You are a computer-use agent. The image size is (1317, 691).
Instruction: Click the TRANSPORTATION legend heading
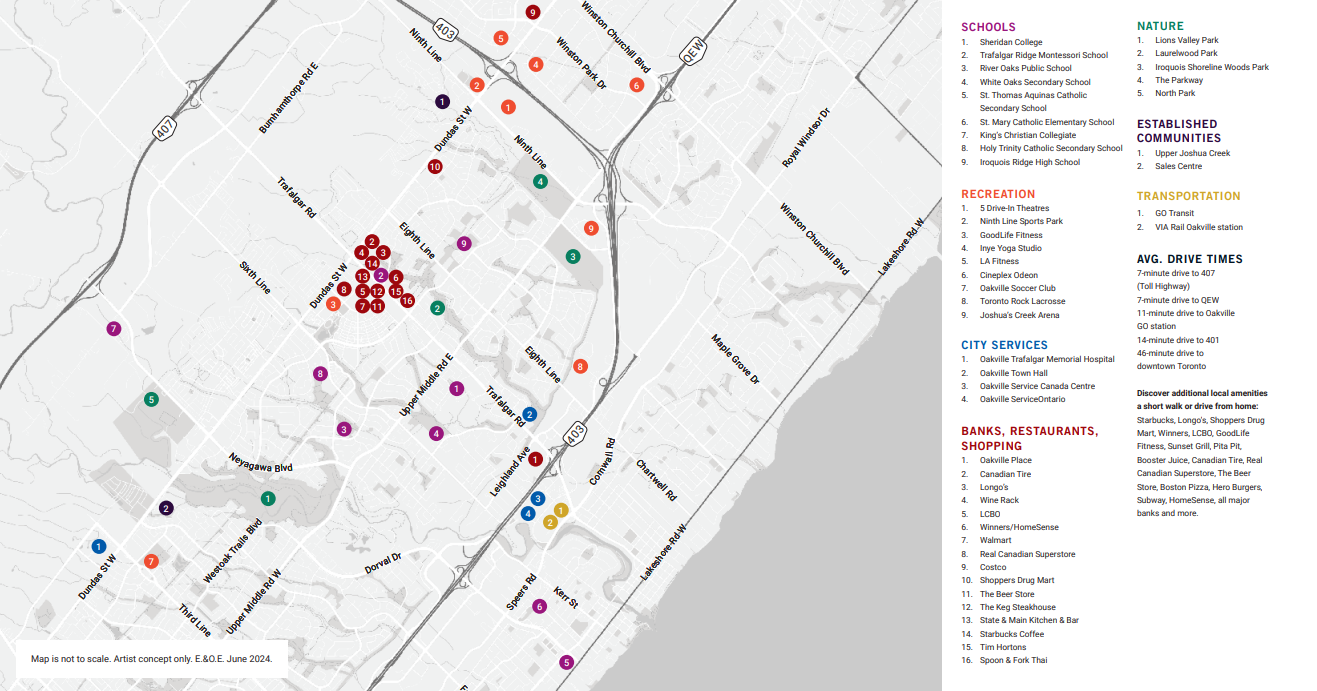tap(1188, 196)
